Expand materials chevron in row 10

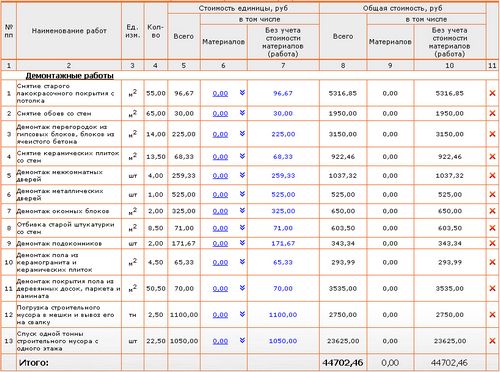pos(242,262)
